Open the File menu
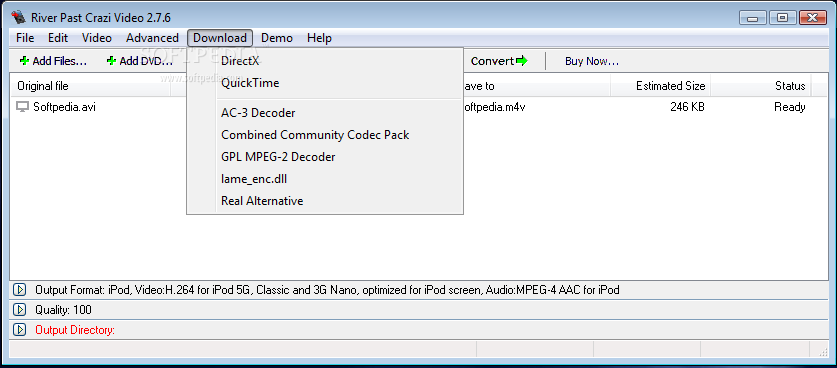Screen dimensions: 837x368 [x=25, y=38]
